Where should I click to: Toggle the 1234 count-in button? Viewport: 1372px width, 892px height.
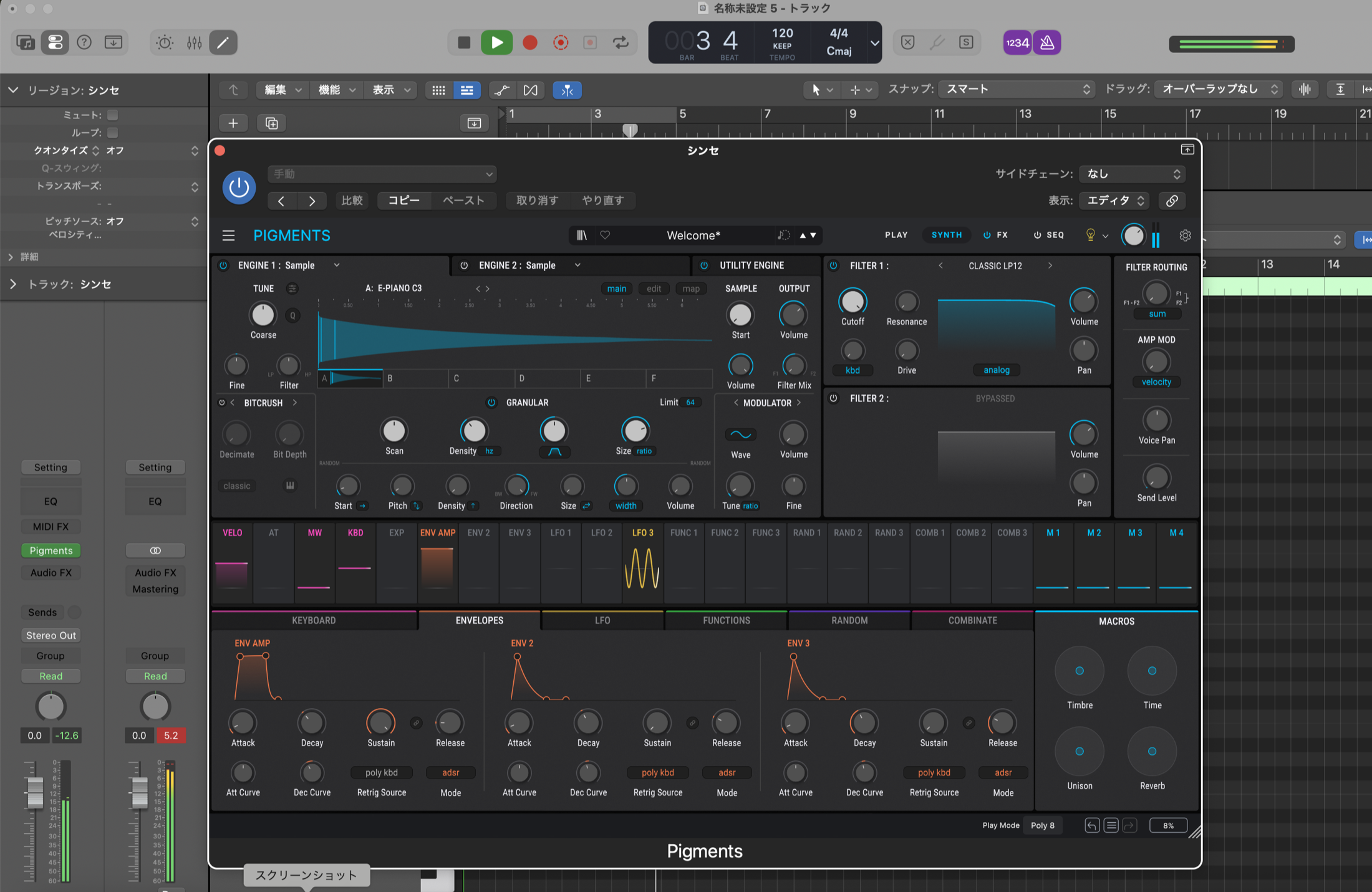click(x=1017, y=42)
